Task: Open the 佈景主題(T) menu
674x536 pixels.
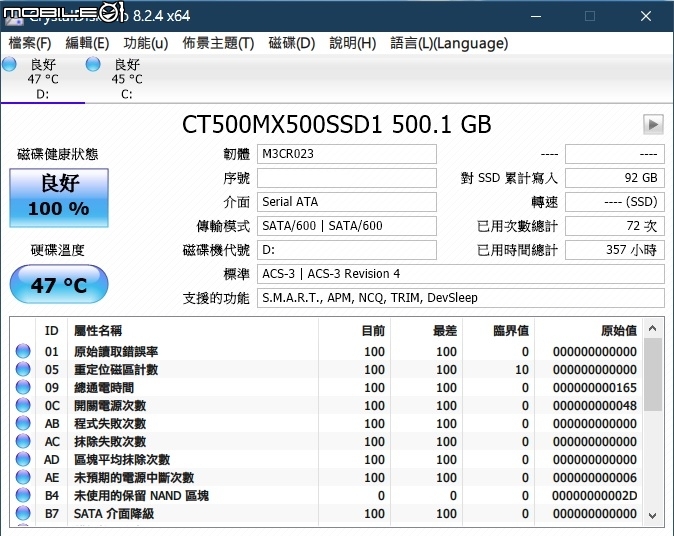Action: click(218, 43)
